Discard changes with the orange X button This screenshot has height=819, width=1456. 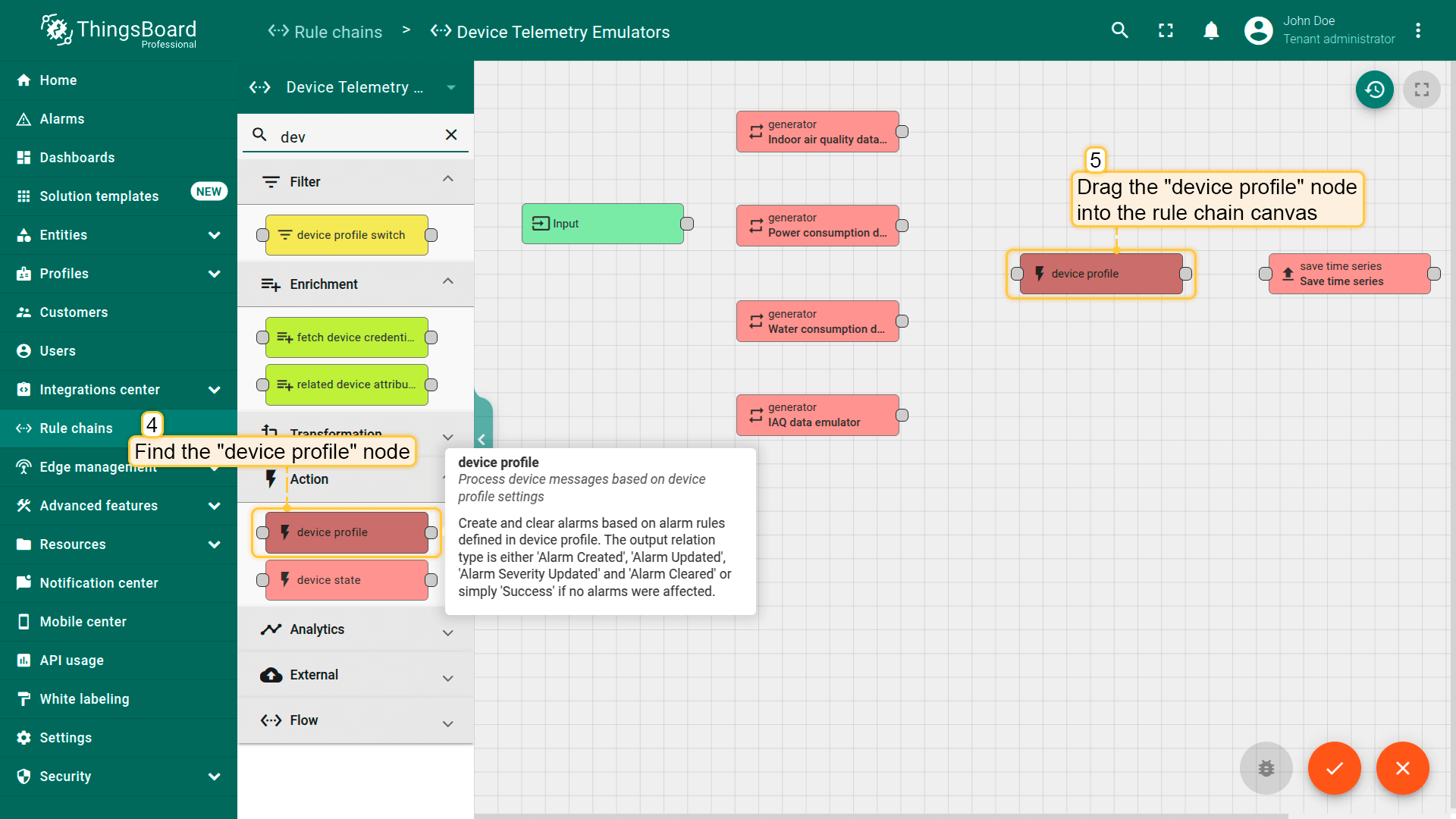[1402, 768]
